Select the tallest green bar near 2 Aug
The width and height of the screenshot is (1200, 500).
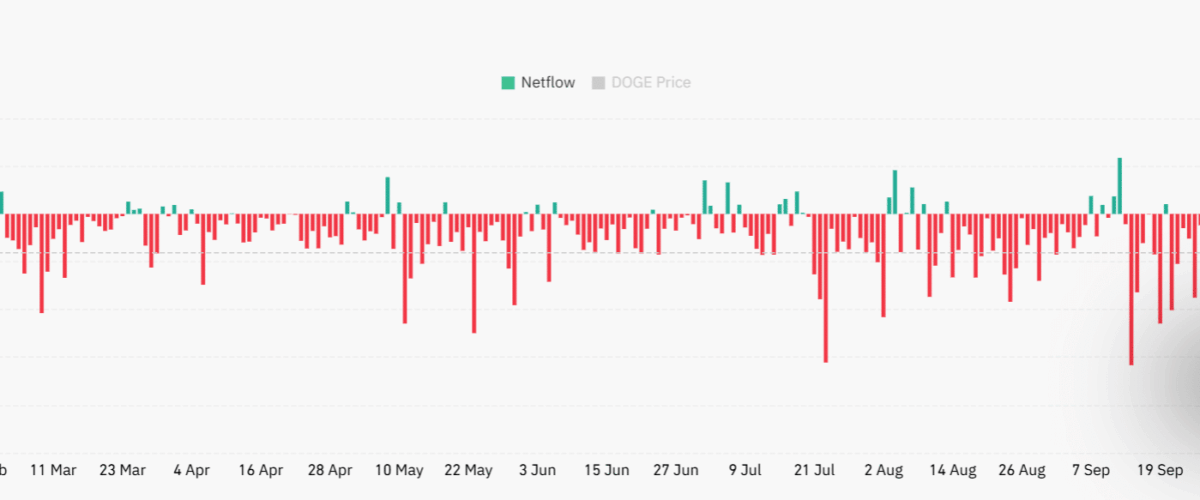coord(895,192)
